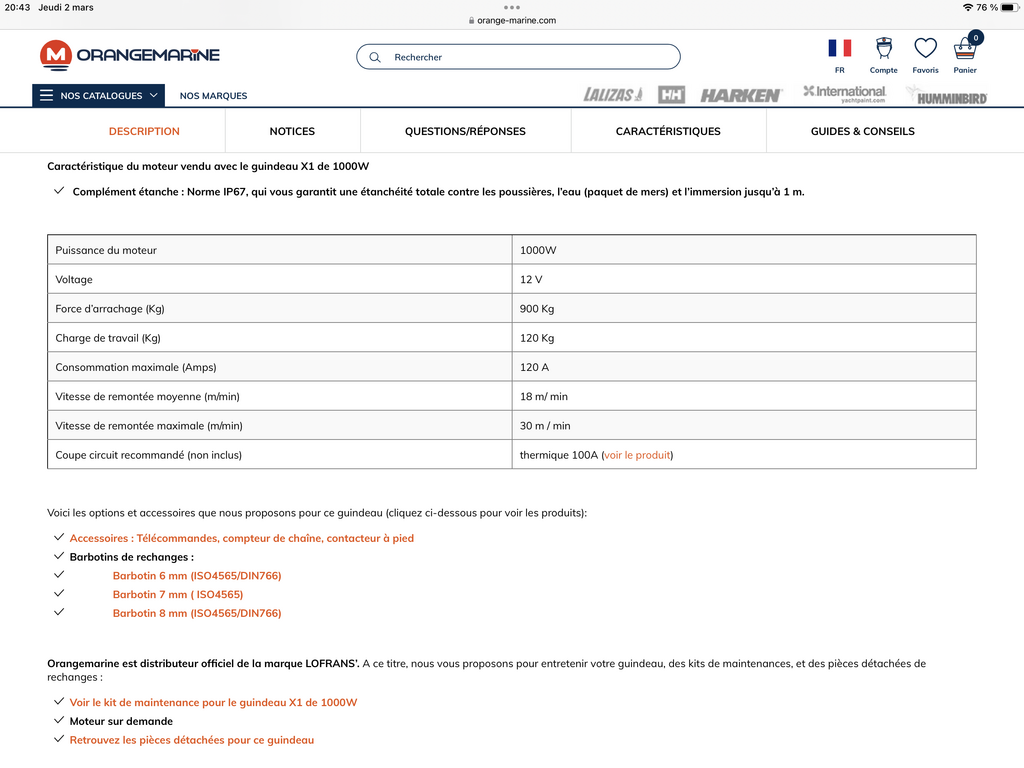1024x768 pixels.
Task: Click the International yachtpaint brand logo
Action: point(844,94)
